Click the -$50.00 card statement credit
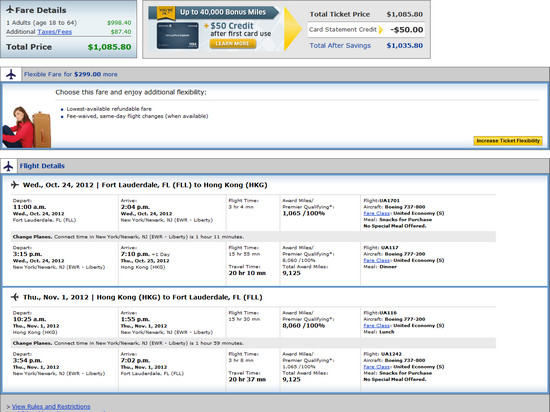Viewport: 550px width, 412px height. [x=407, y=30]
